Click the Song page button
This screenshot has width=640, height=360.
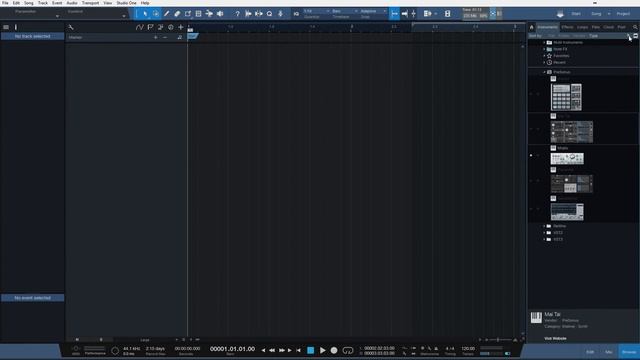pos(596,14)
